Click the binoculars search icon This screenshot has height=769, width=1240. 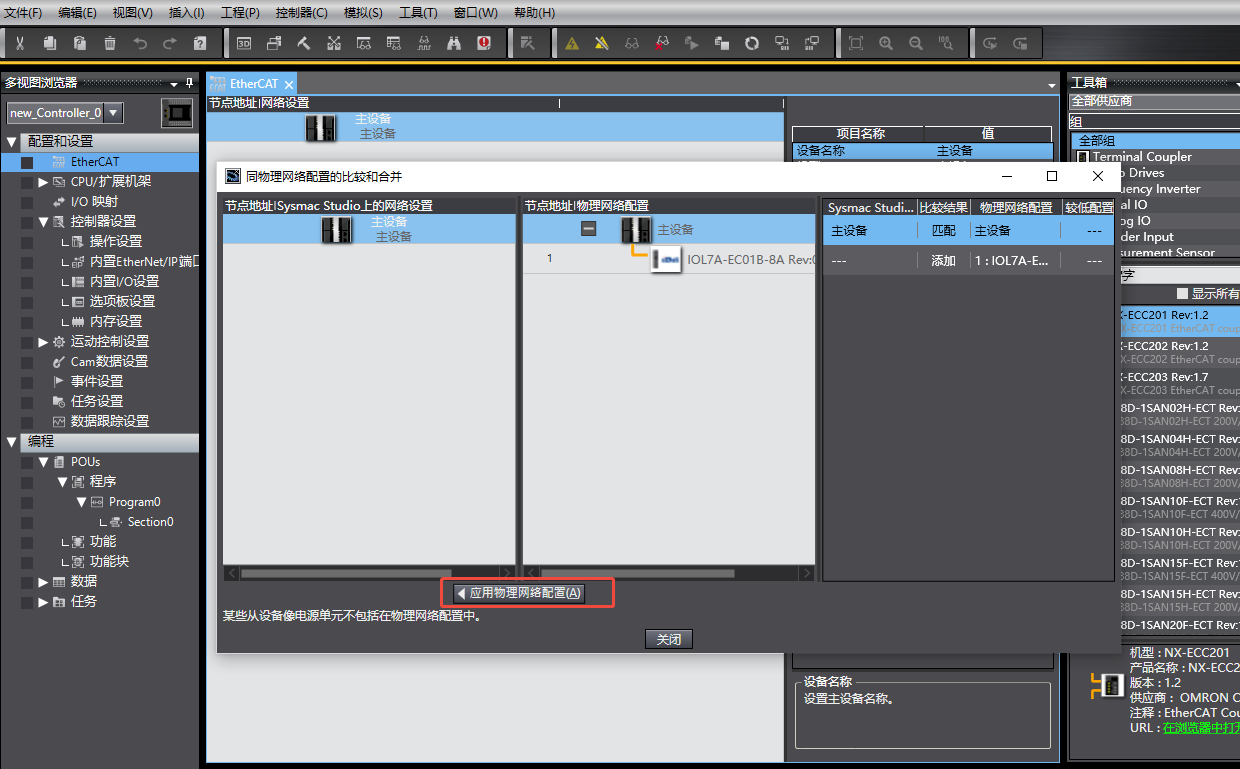click(454, 43)
